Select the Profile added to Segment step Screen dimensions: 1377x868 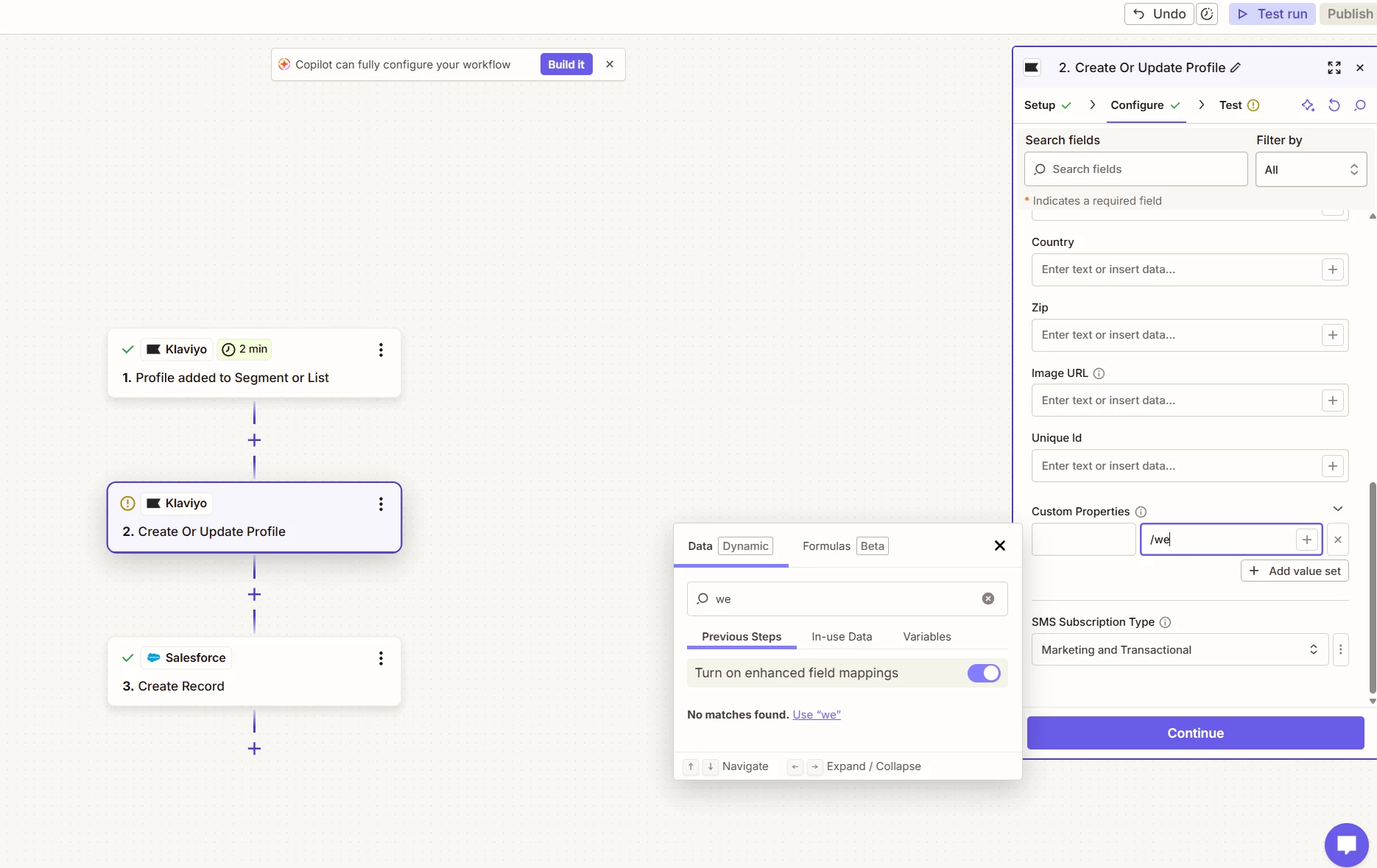pos(254,364)
